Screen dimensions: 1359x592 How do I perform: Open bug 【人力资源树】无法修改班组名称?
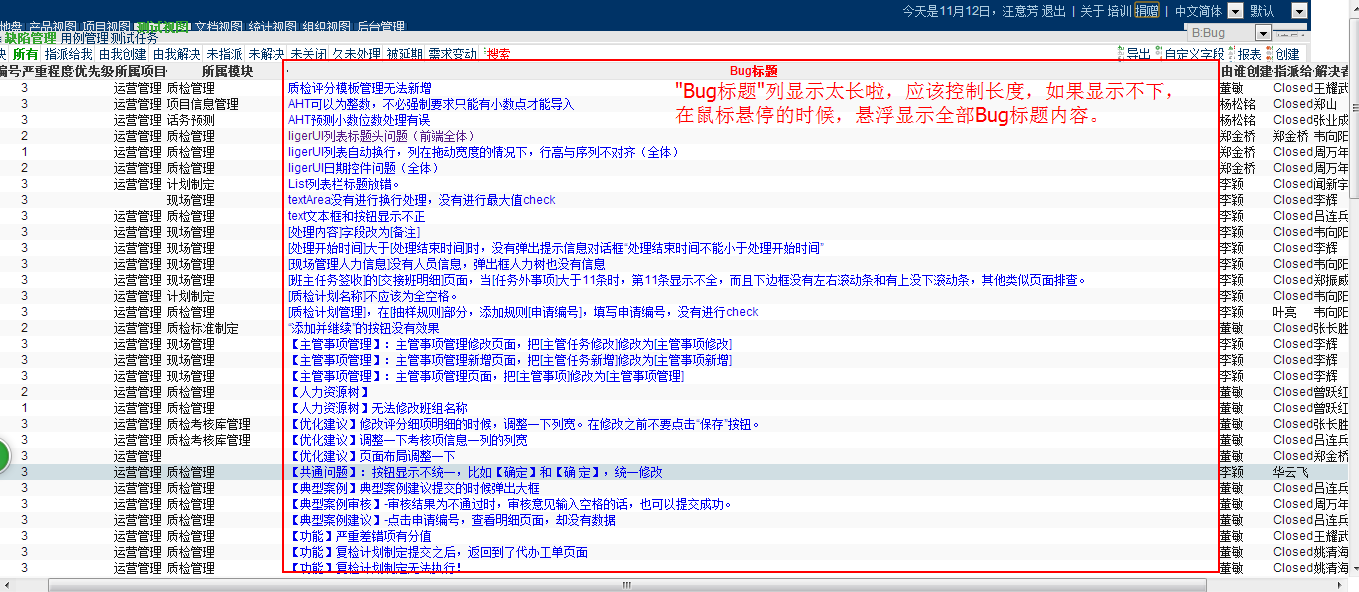click(378, 408)
